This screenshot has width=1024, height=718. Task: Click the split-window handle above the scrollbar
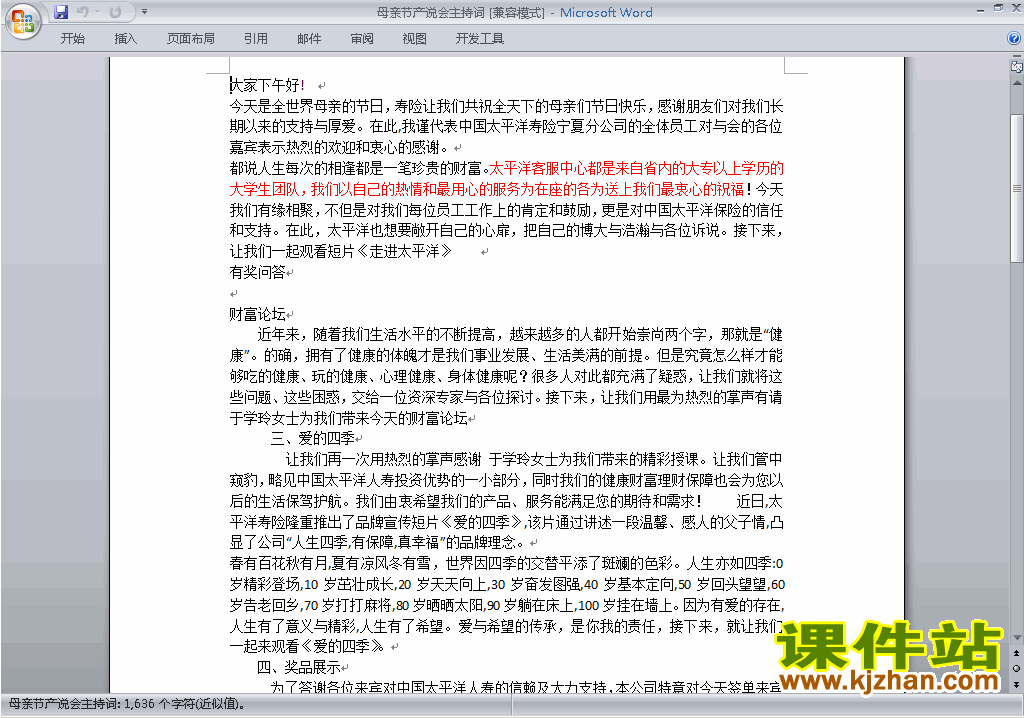pos(1016,56)
